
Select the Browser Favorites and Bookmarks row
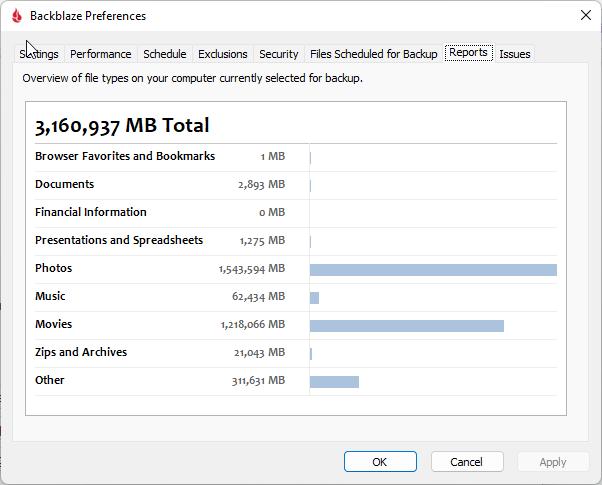pos(296,157)
